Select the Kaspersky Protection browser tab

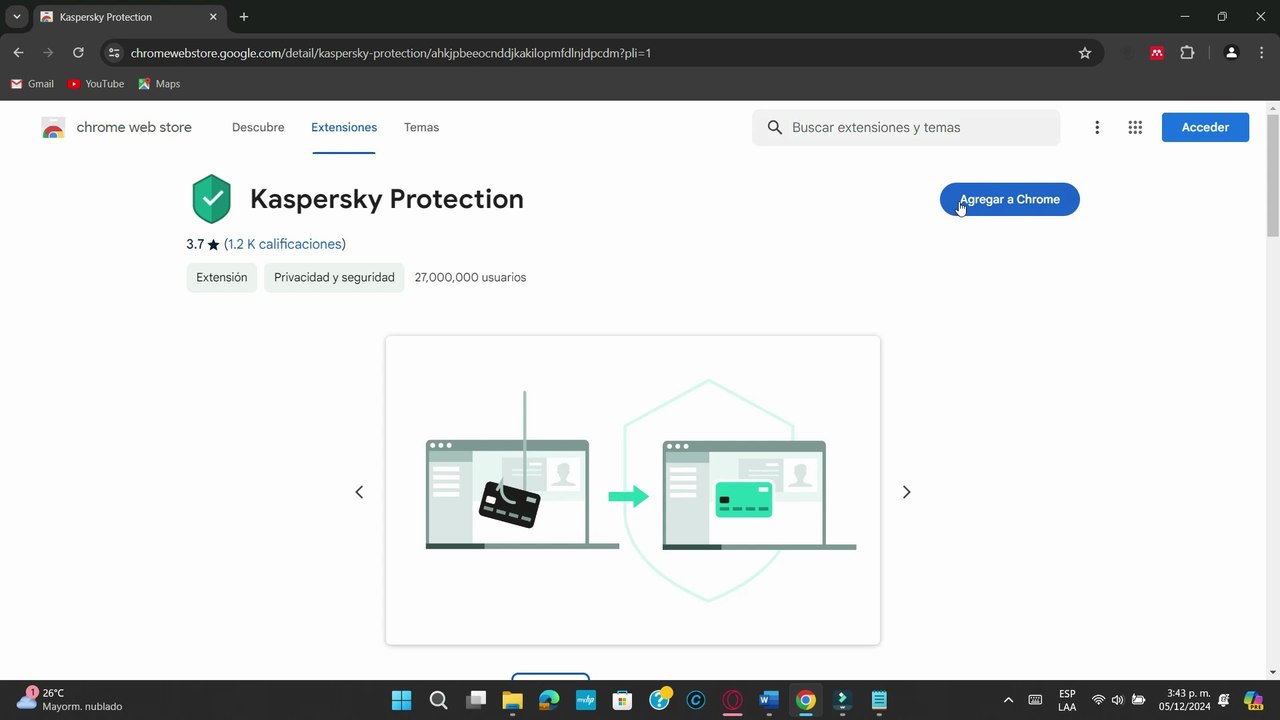(129, 17)
